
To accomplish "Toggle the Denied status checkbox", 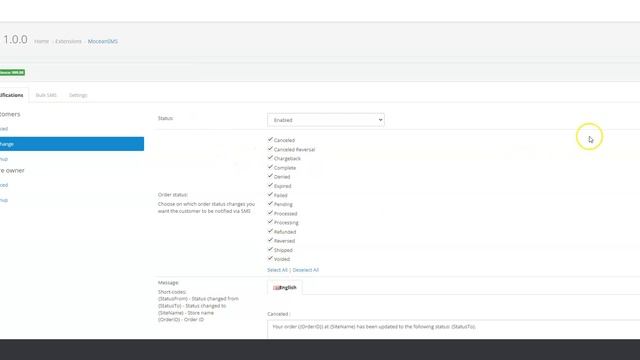I will pos(270,176).
